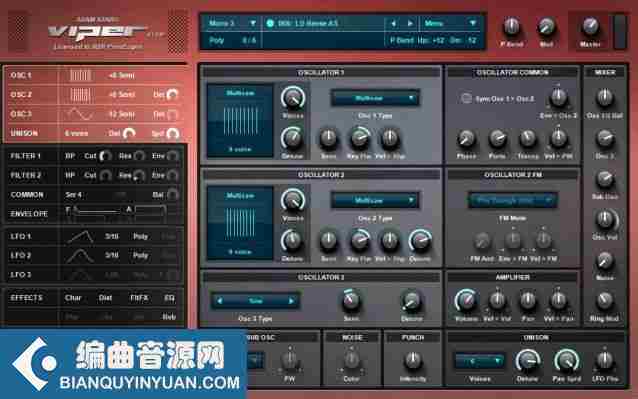Click the Chor effect label
This screenshot has width=638, height=399.
(x=73, y=298)
